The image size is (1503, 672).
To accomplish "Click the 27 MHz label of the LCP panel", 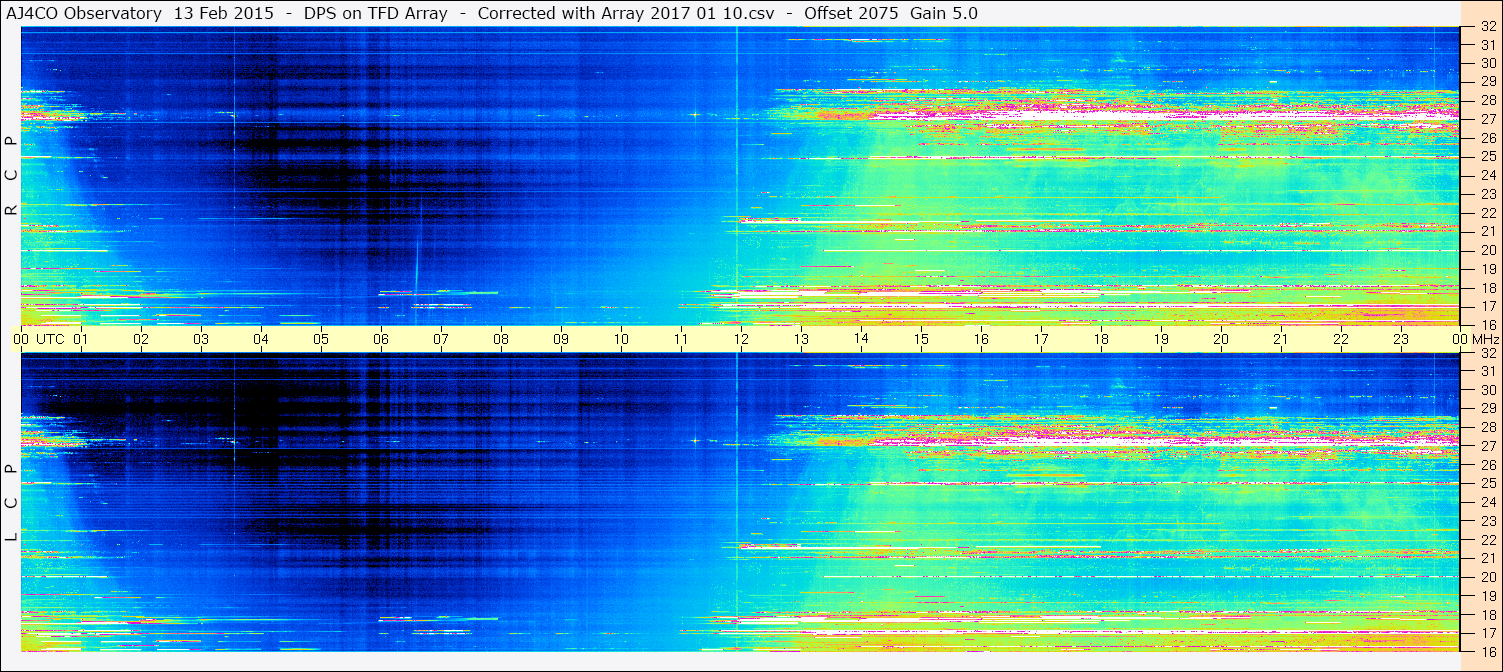I will pyautogui.click(x=1487, y=446).
